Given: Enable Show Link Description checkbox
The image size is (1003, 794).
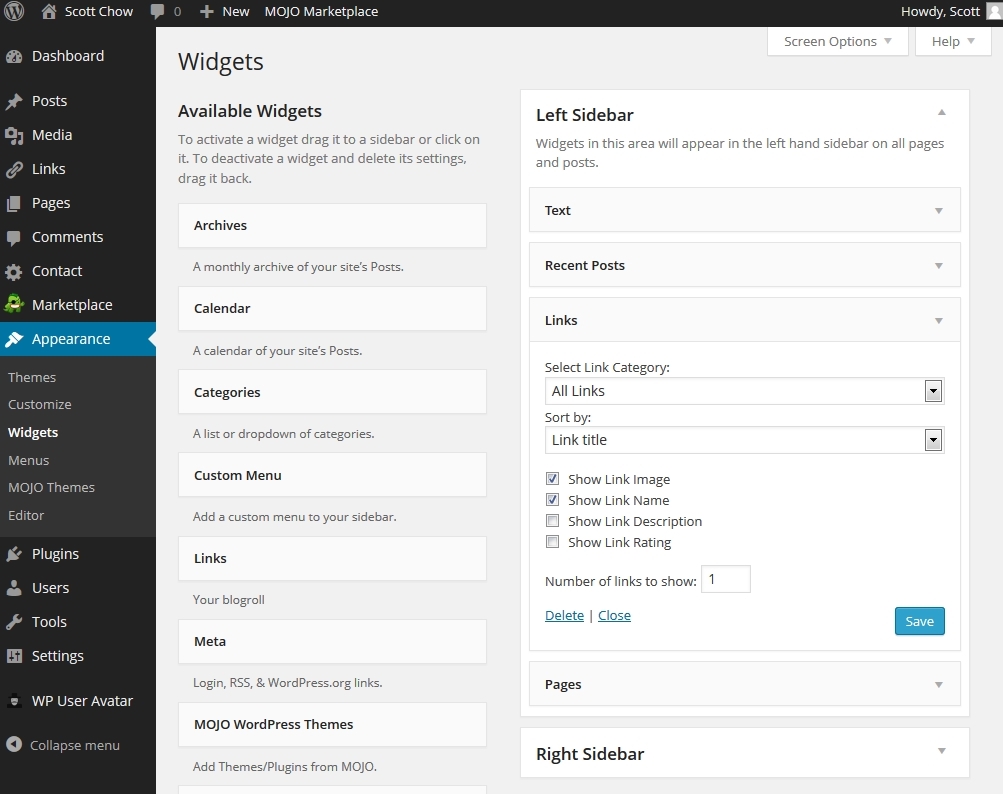Looking at the screenshot, I should (552, 521).
